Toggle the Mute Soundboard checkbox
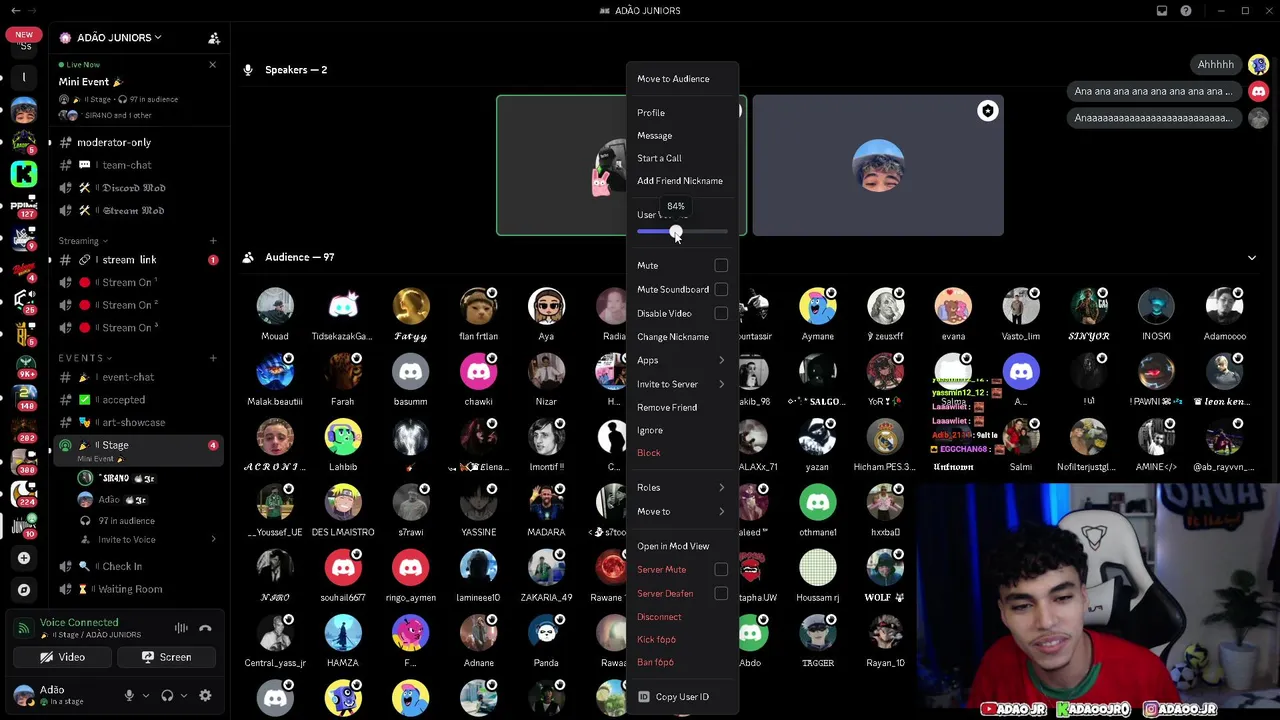Image resolution: width=1280 pixels, height=720 pixels. tap(721, 290)
